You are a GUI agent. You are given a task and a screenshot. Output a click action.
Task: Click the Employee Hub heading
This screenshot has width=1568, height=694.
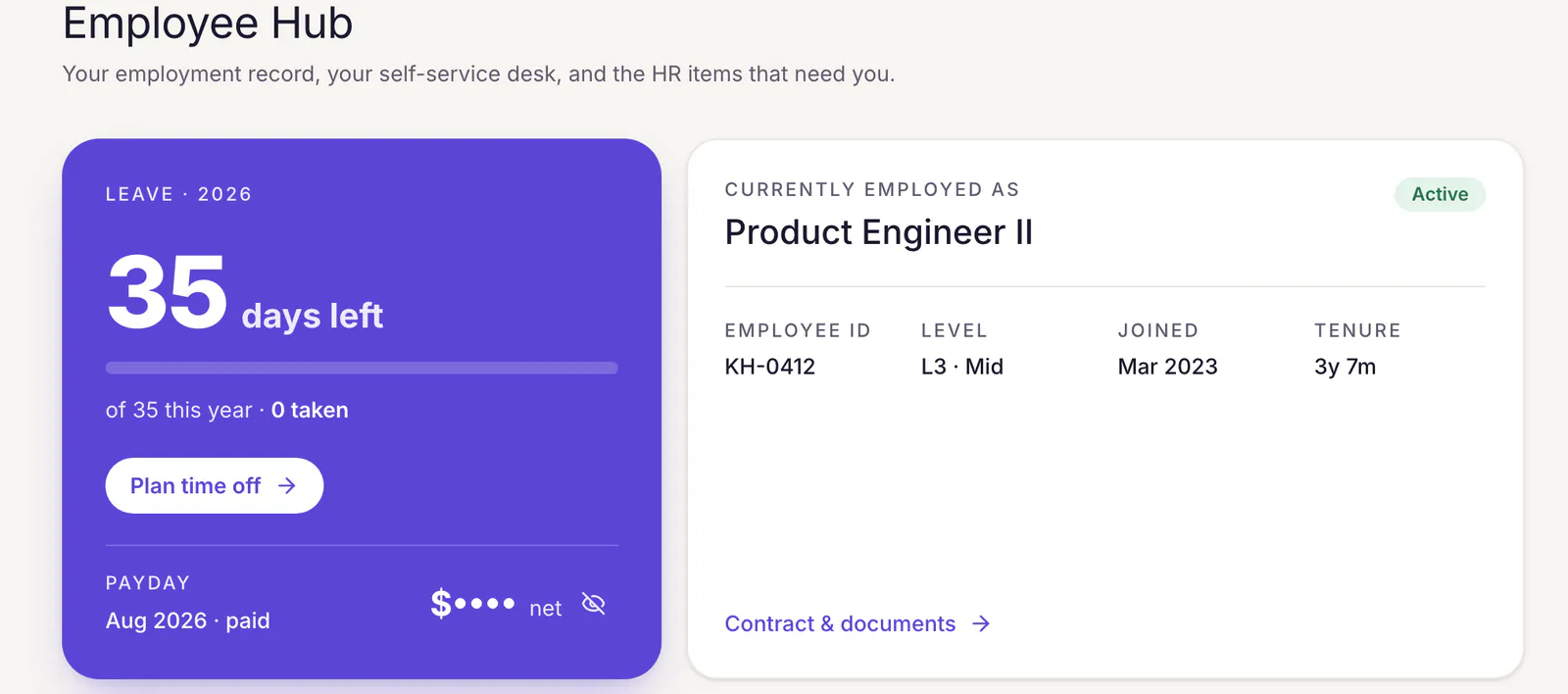click(x=208, y=23)
